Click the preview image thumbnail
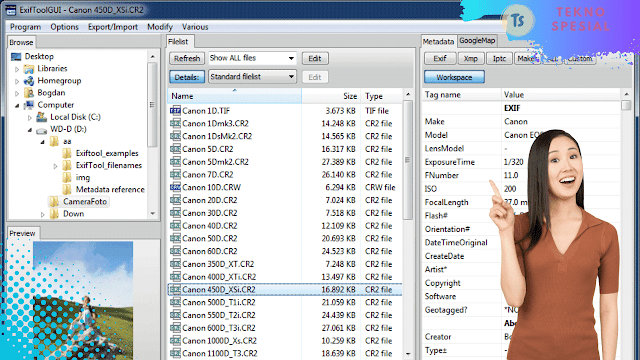Viewport: 640px width, 360px height. pyautogui.click(x=83, y=300)
